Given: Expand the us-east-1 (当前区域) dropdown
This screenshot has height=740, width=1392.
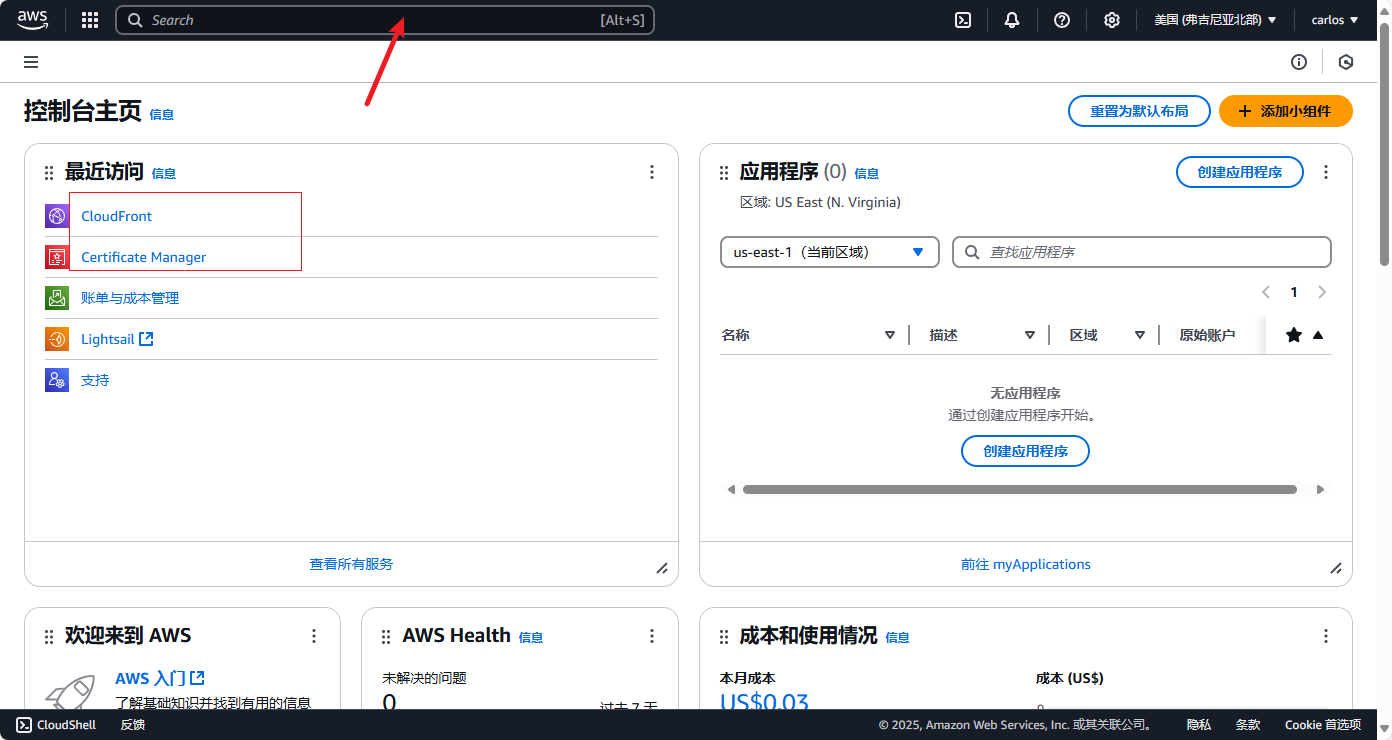Looking at the screenshot, I should click(x=829, y=252).
